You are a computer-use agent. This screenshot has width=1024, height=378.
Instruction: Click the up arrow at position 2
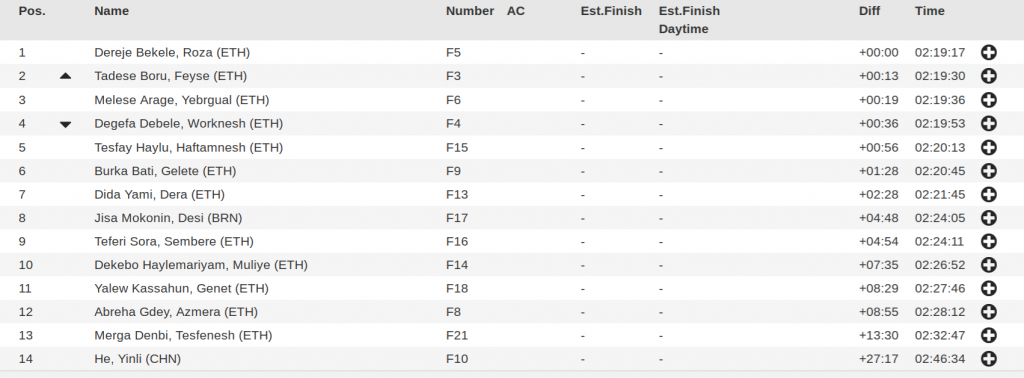click(65, 76)
